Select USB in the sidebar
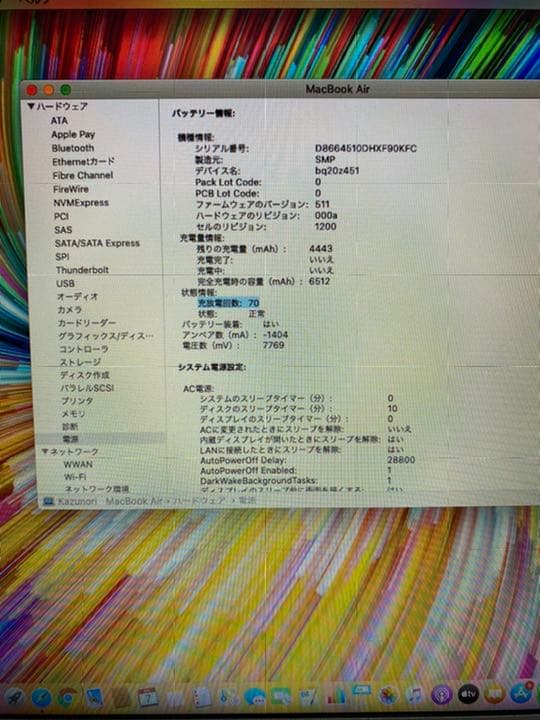The width and height of the screenshot is (540, 720). pyautogui.click(x=65, y=284)
